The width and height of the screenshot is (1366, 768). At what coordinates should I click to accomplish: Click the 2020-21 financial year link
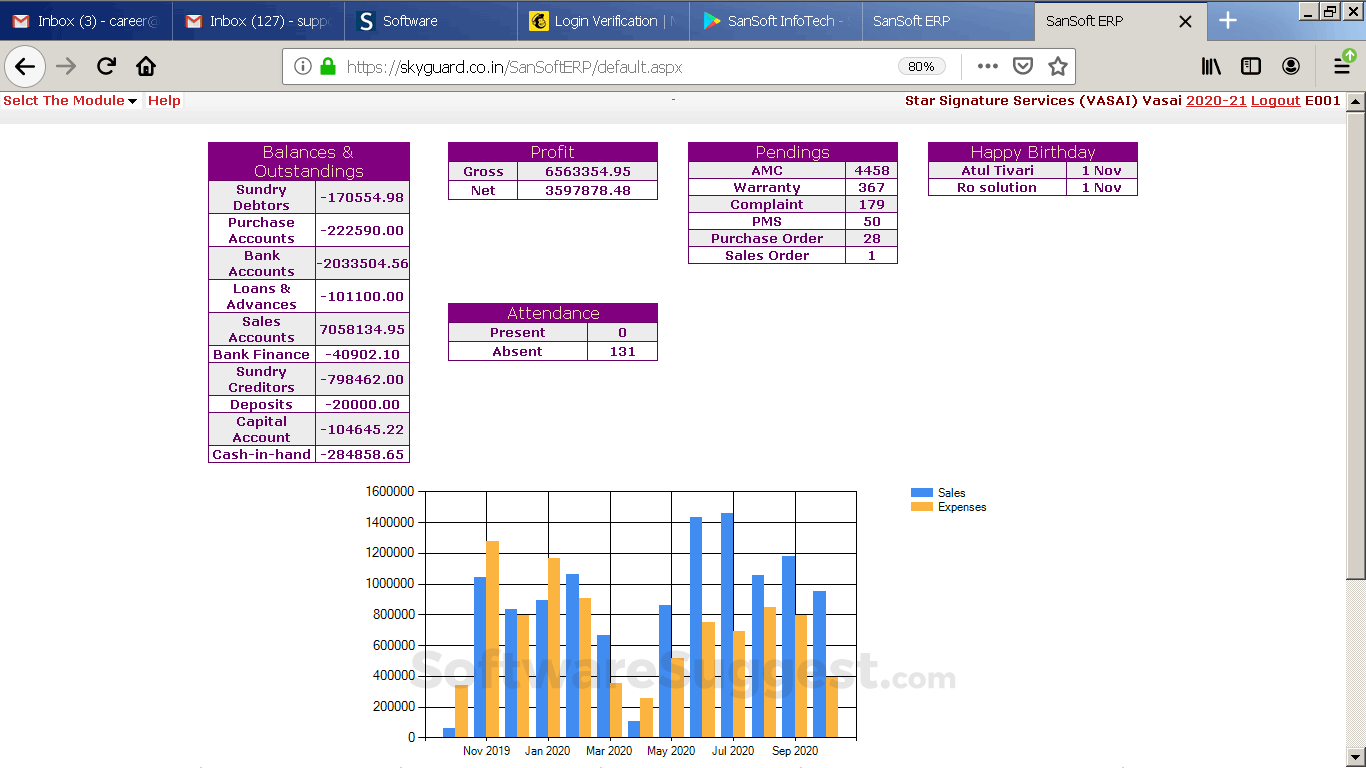tap(1216, 101)
